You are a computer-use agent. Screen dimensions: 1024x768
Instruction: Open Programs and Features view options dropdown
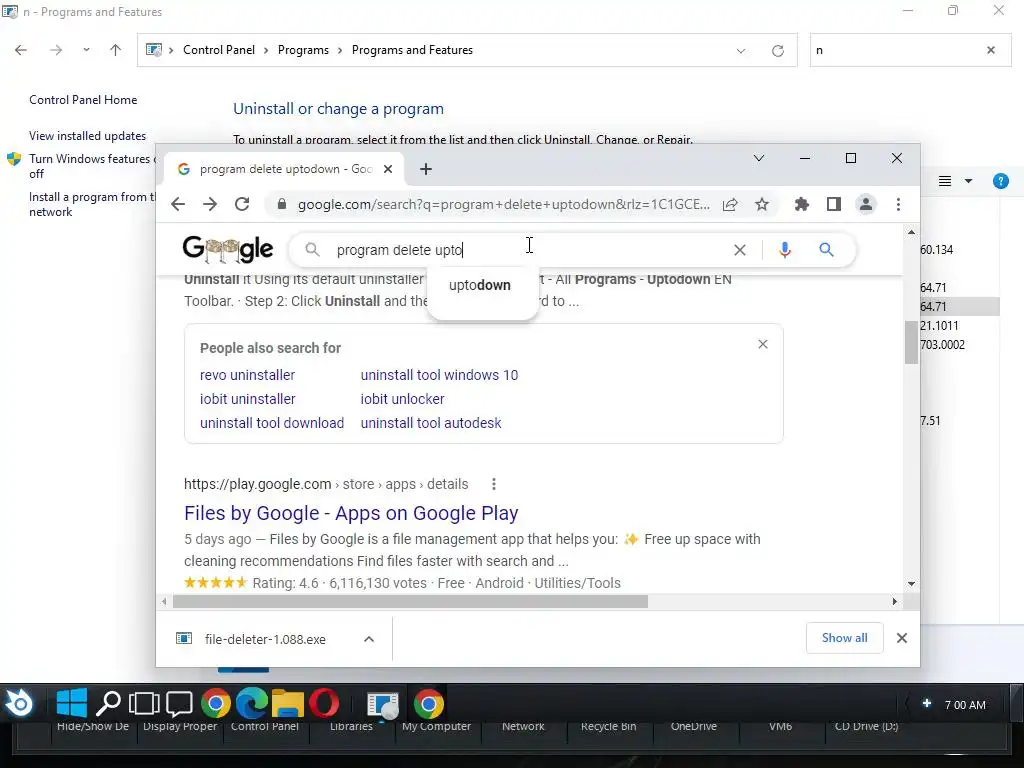tap(968, 181)
